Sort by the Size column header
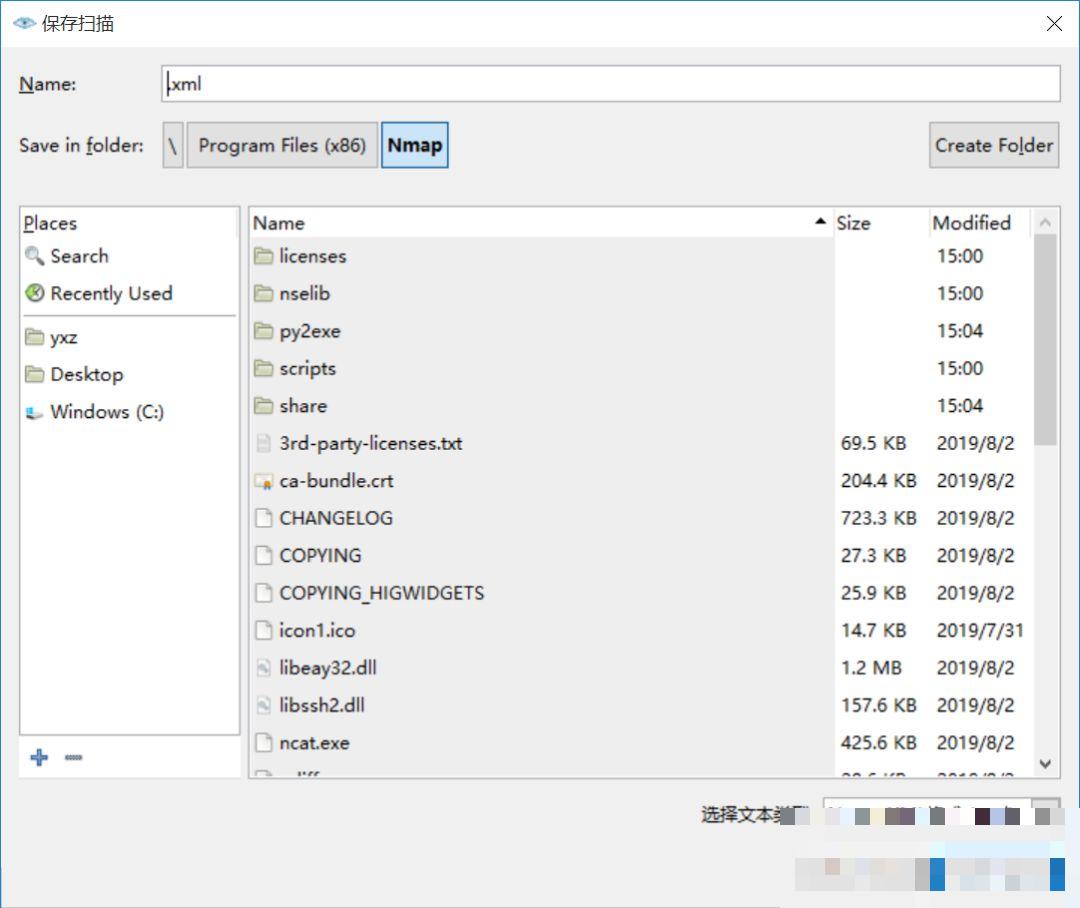Screen dimensions: 1080x908 pyautogui.click(x=881, y=223)
